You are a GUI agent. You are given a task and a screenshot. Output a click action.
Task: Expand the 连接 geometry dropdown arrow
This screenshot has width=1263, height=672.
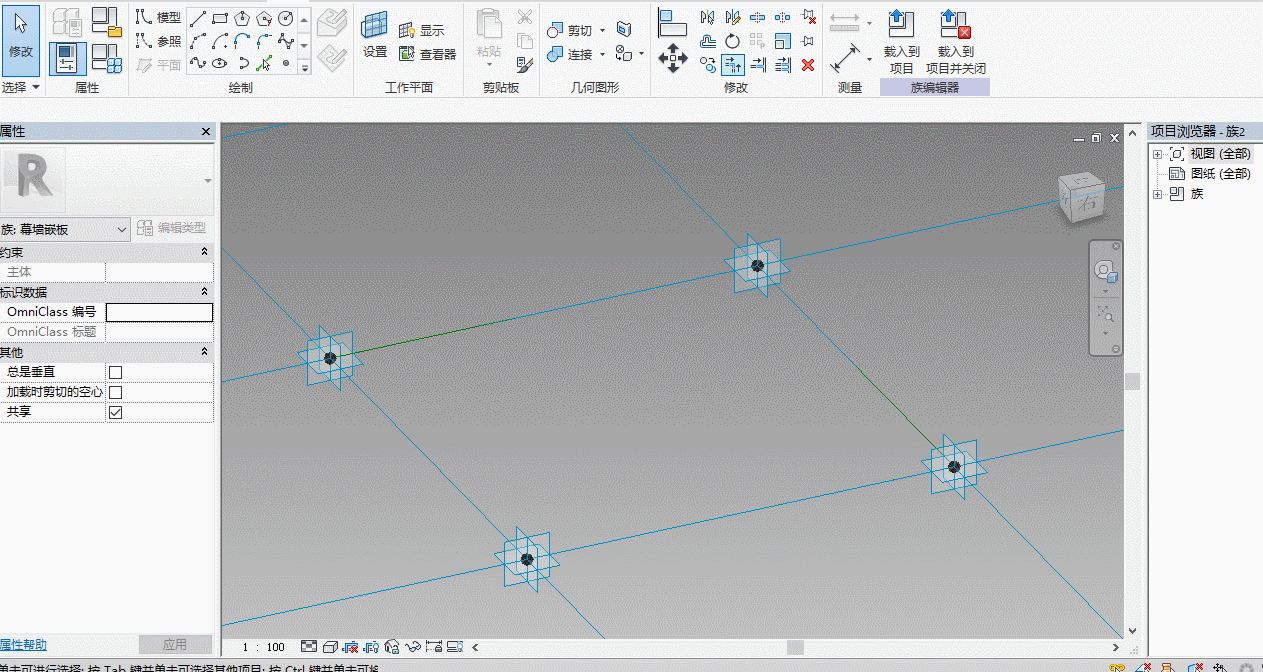[603, 55]
